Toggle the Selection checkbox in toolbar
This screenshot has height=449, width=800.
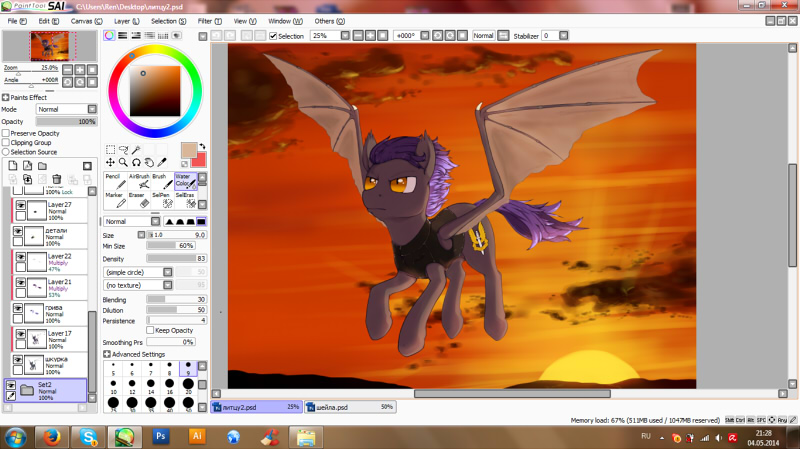[273, 36]
